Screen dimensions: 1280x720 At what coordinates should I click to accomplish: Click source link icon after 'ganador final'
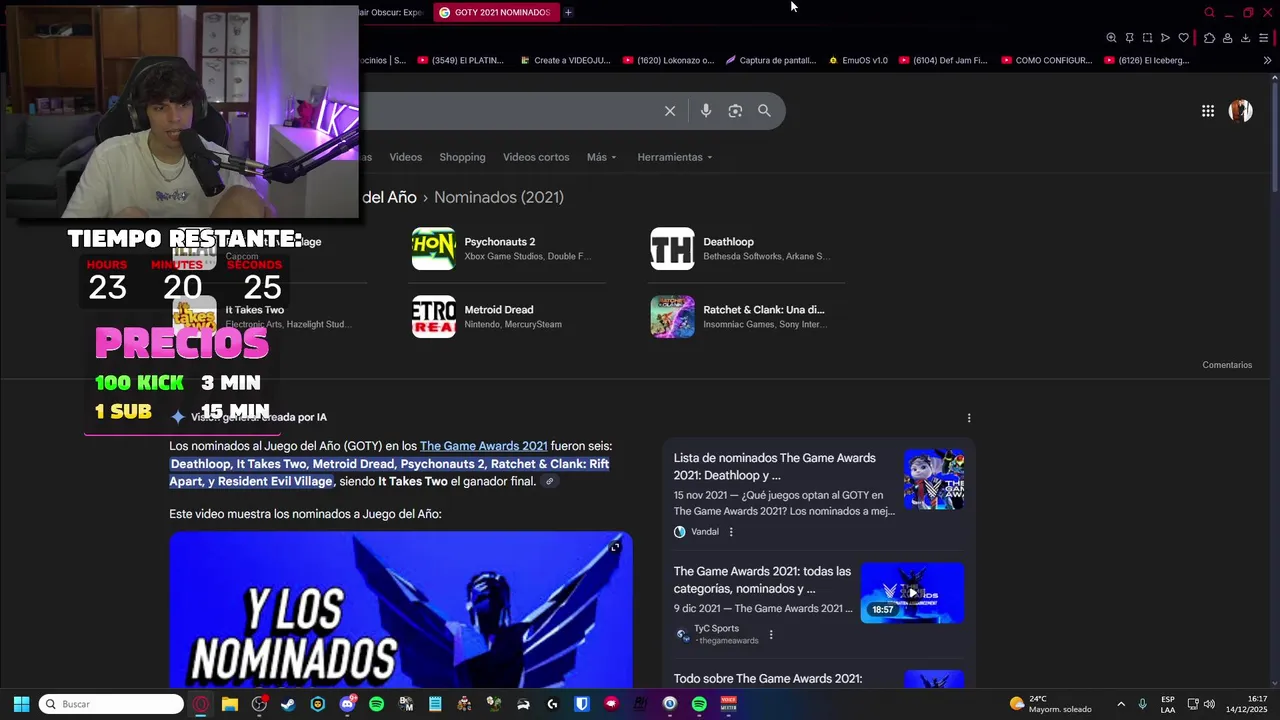[549, 482]
